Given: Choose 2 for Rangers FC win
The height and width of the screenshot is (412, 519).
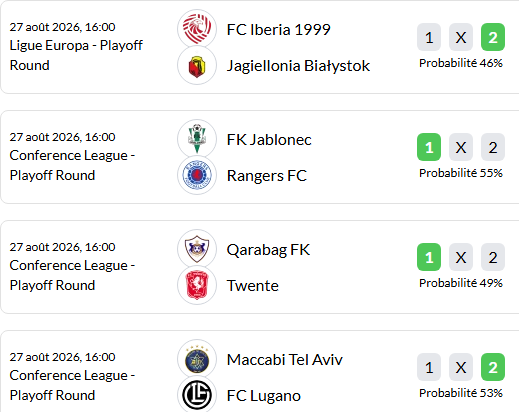Looking at the screenshot, I should (493, 147).
